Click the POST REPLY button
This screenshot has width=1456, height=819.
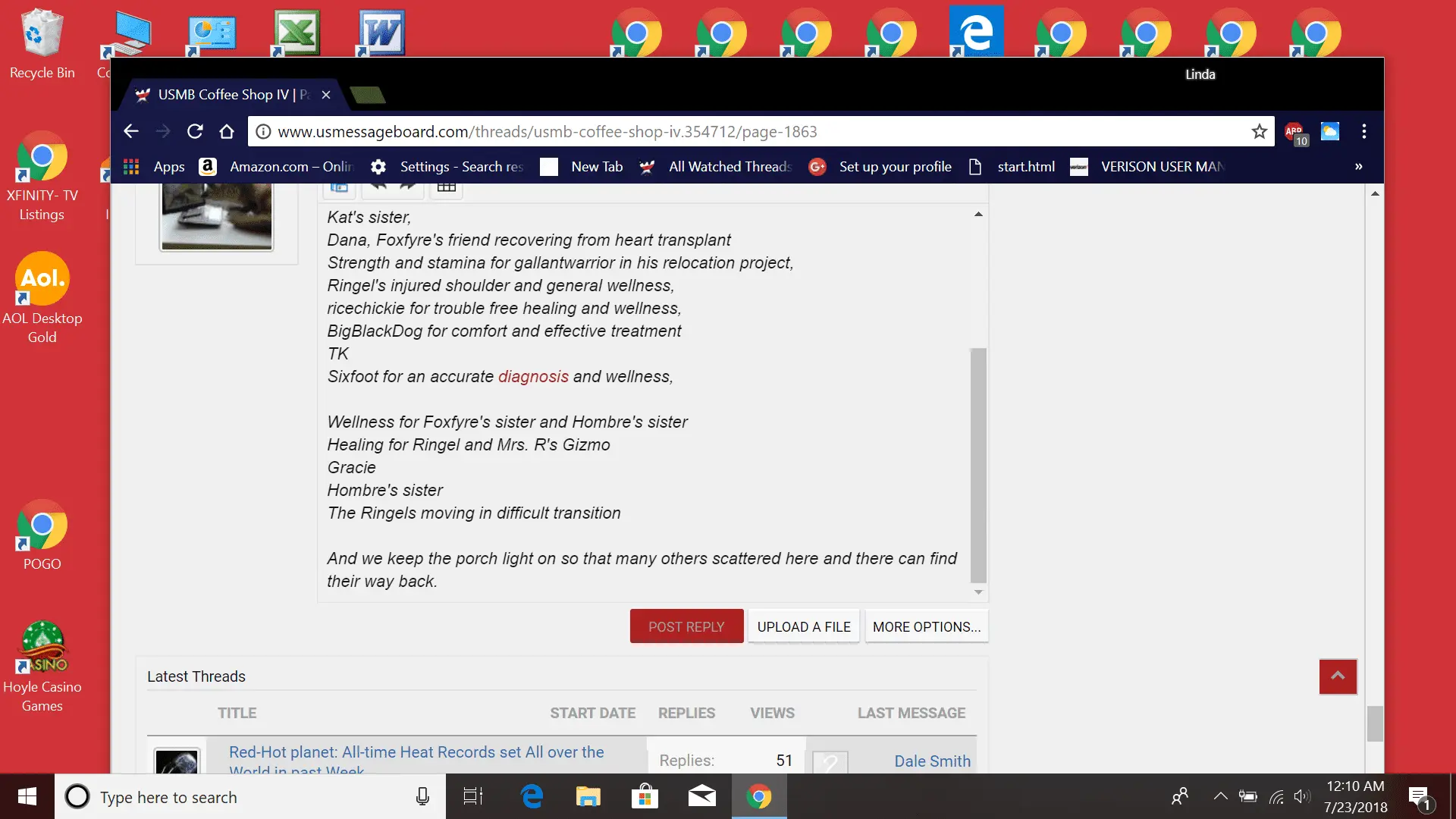pyautogui.click(x=686, y=626)
